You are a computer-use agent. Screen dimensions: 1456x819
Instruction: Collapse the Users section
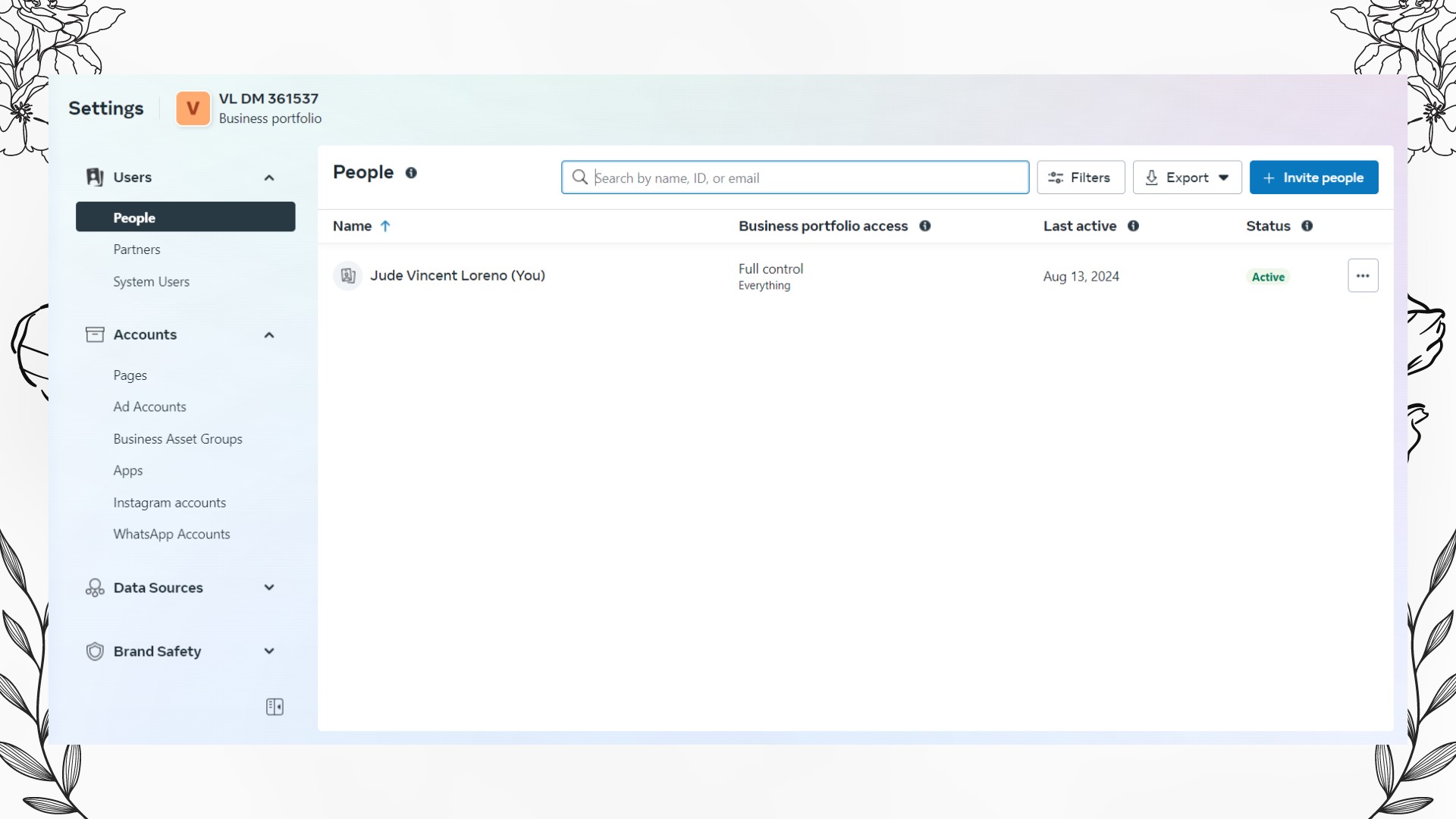(x=268, y=177)
